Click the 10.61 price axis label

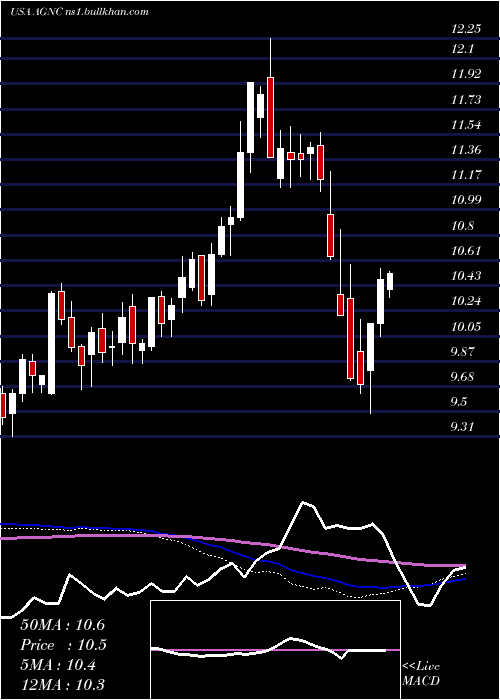466,250
